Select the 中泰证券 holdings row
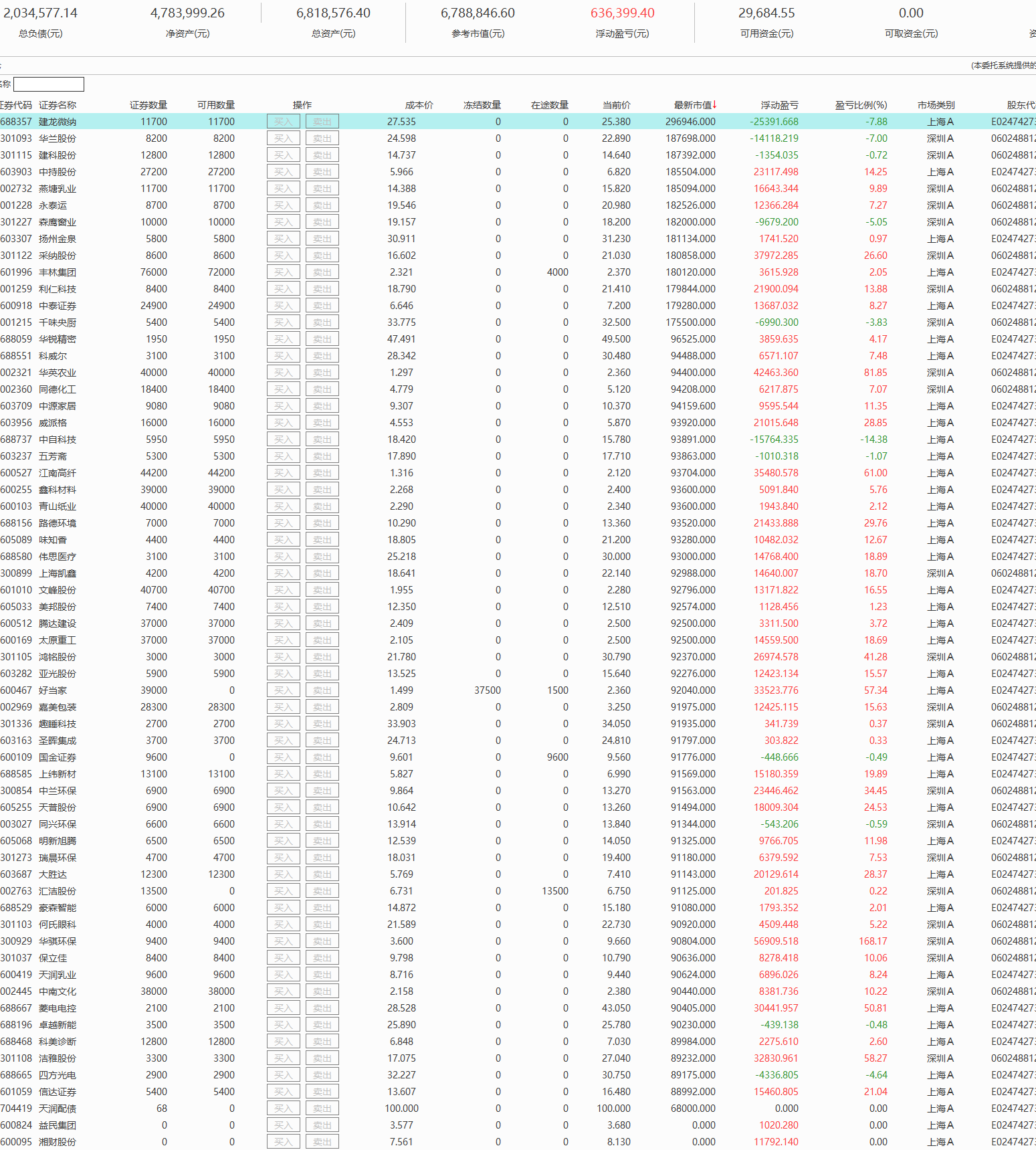Screen dimensions: 1036x1150 58,306
